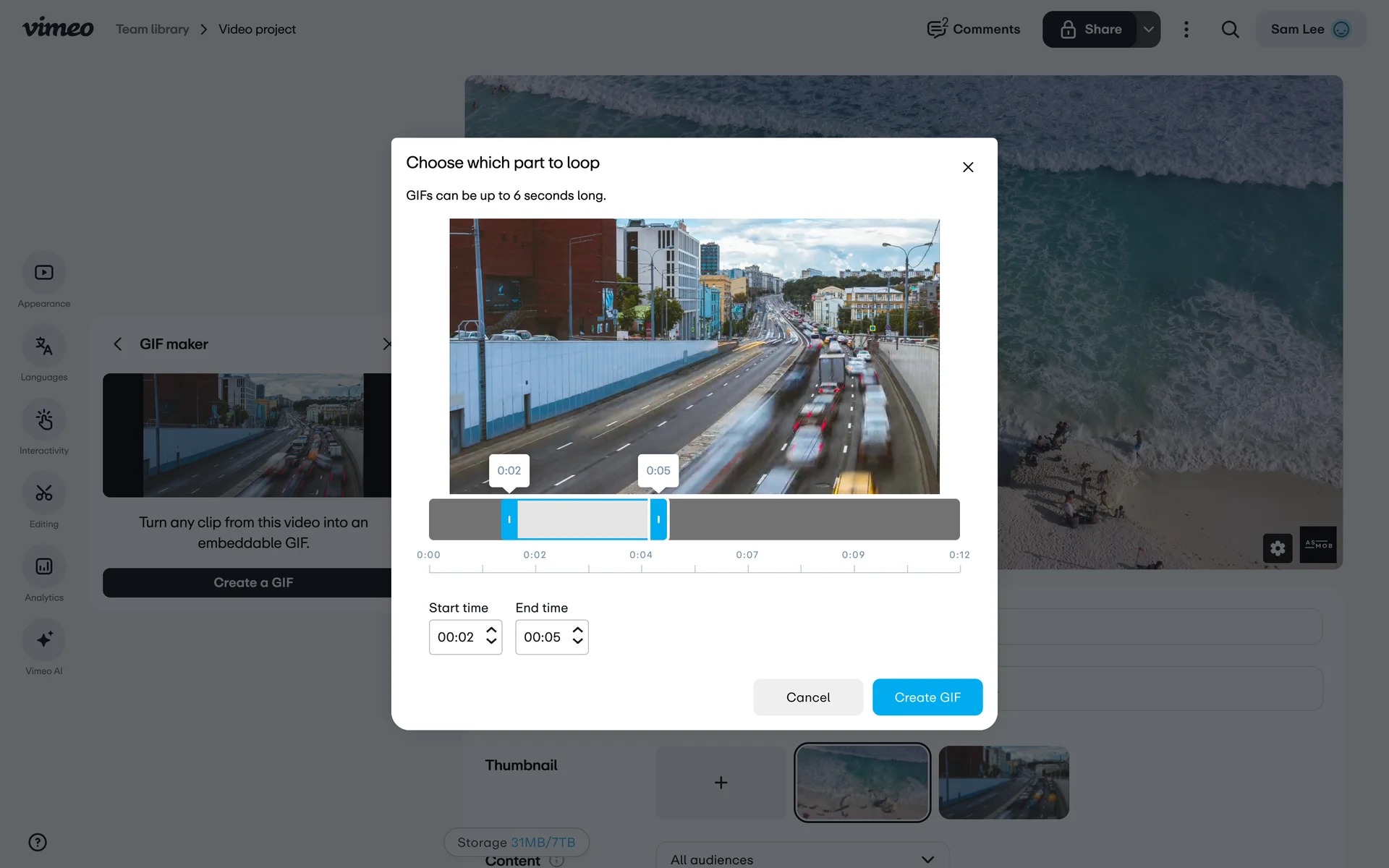The width and height of the screenshot is (1389, 868).
Task: Click the End time input field
Action: (x=543, y=637)
